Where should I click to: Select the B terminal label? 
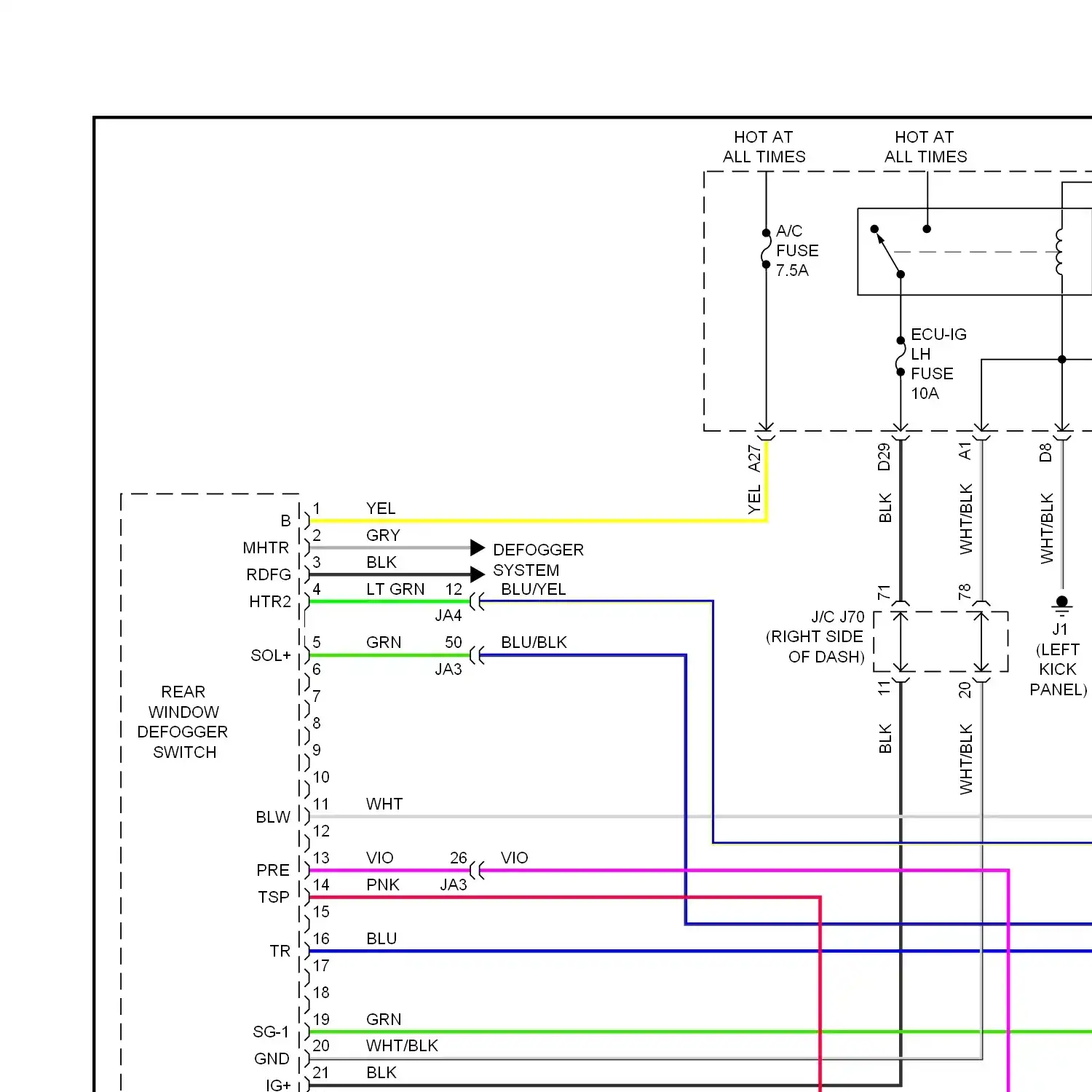click(285, 521)
